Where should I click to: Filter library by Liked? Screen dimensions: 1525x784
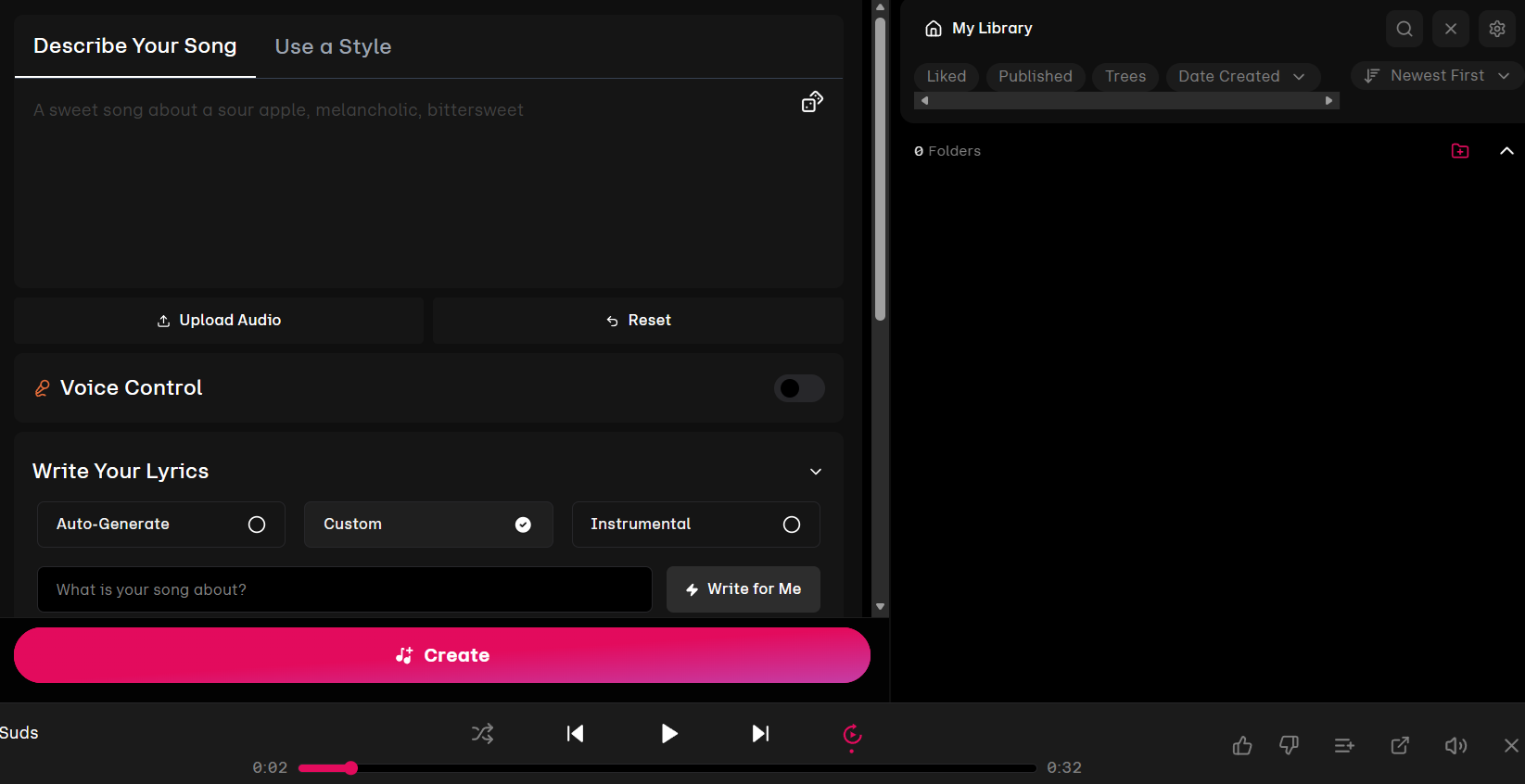click(947, 76)
